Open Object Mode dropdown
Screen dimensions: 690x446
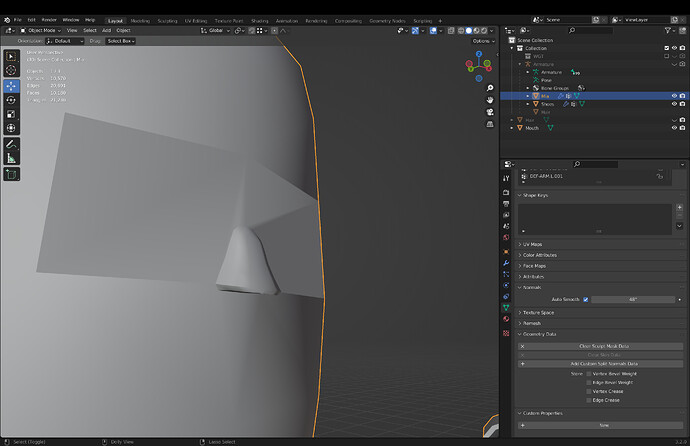click(40, 30)
